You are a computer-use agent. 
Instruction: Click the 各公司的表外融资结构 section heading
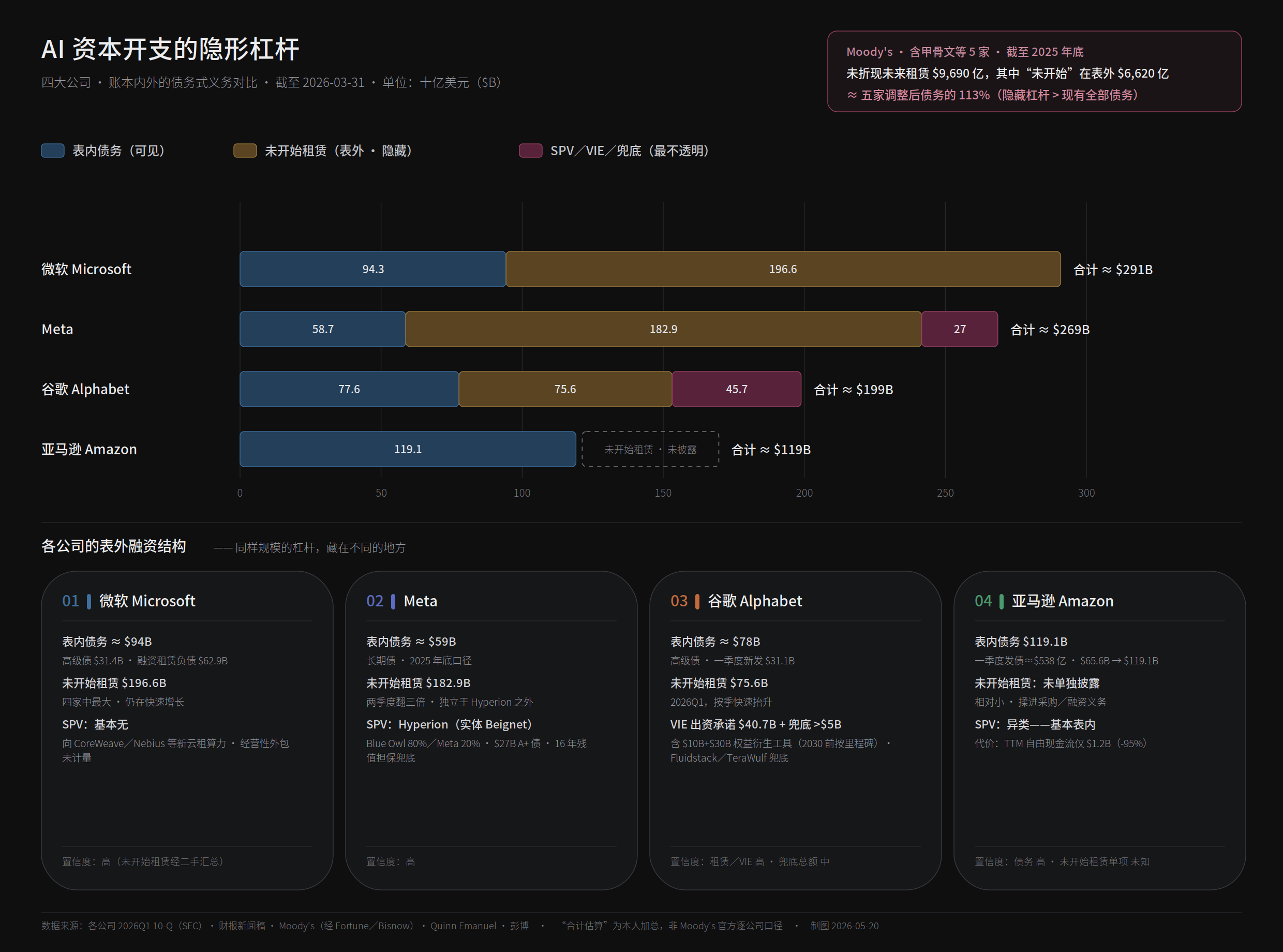point(113,546)
